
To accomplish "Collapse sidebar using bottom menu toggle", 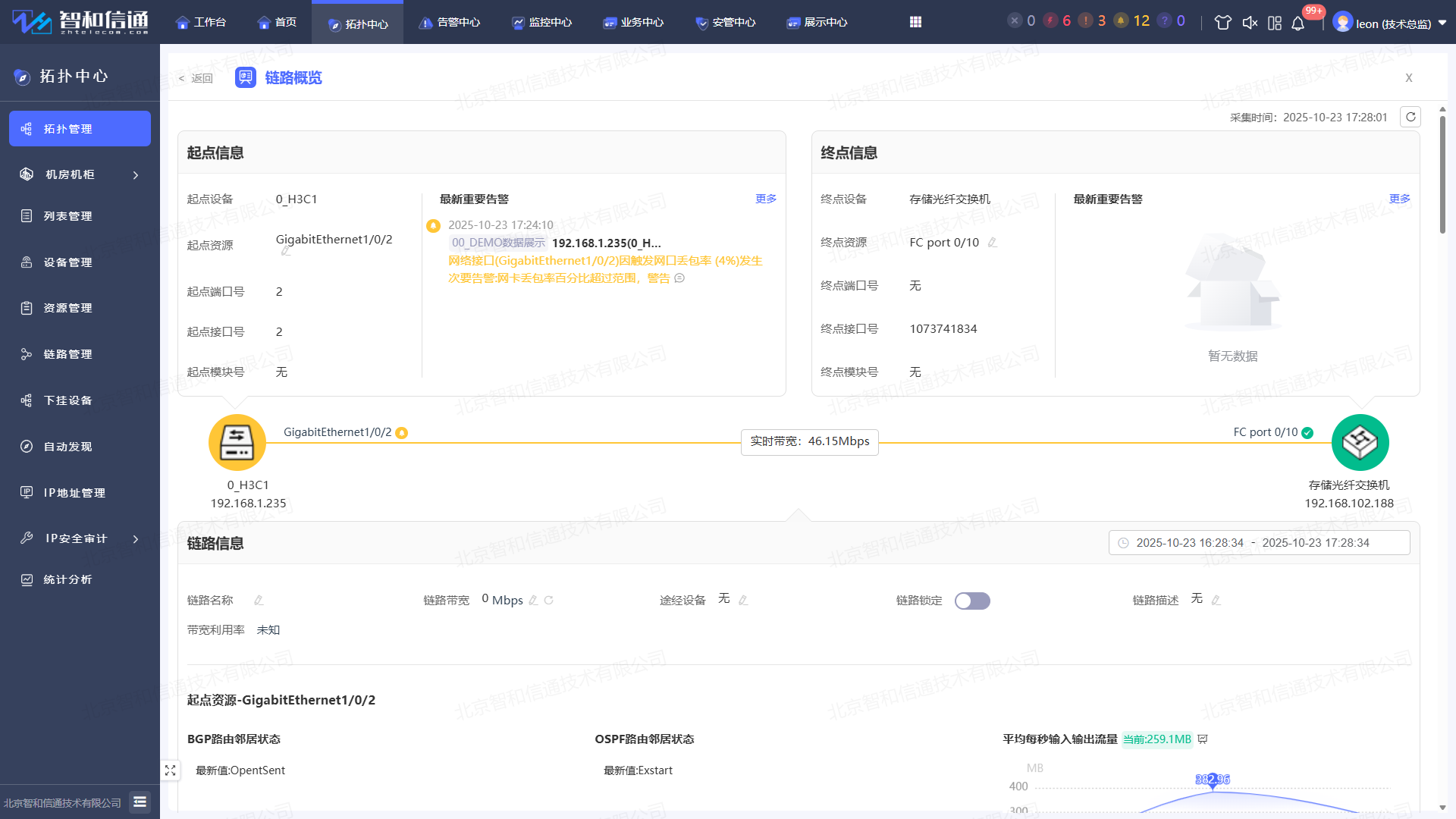I will coord(140,802).
